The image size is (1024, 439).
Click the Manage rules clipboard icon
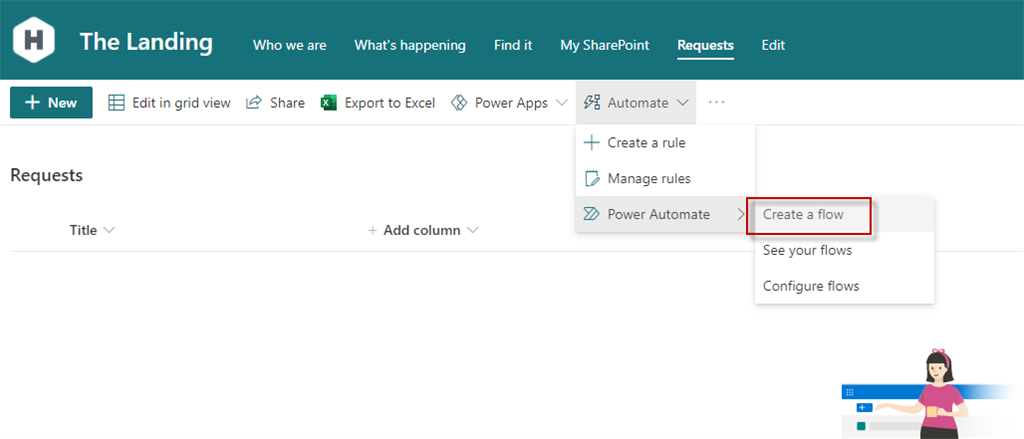(x=592, y=178)
